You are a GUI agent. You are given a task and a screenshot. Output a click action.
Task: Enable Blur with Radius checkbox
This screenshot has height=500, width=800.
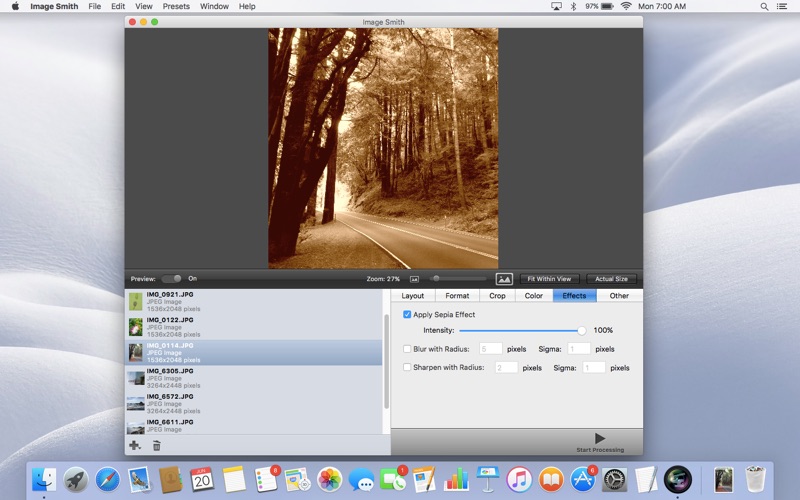407,349
